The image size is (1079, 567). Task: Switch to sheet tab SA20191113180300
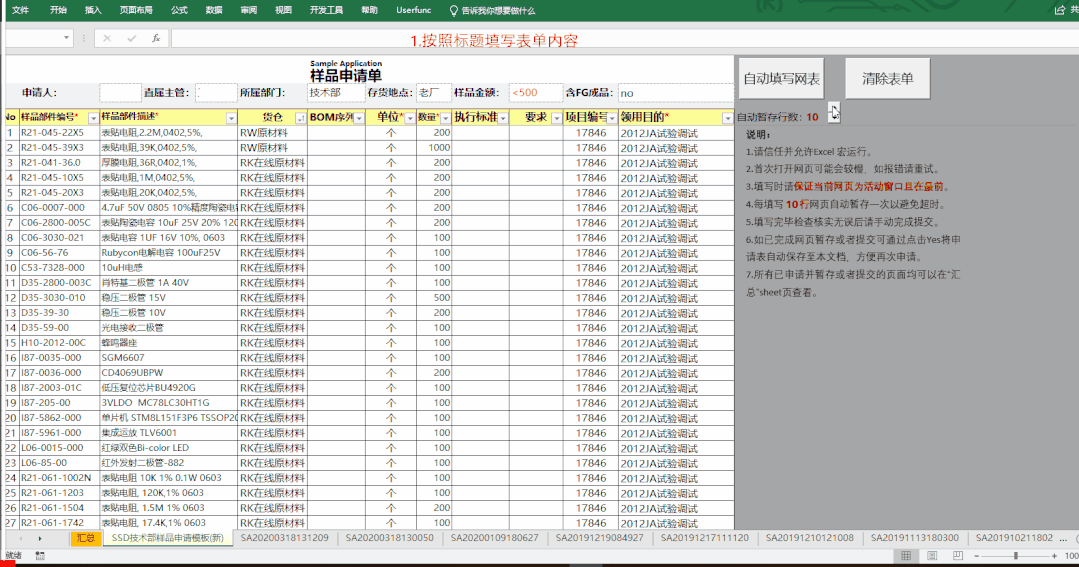tap(915, 538)
